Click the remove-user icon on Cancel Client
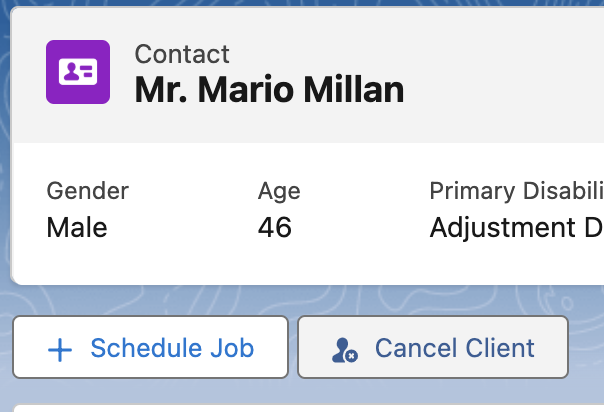Viewport: 604px width, 412px height. [x=345, y=350]
